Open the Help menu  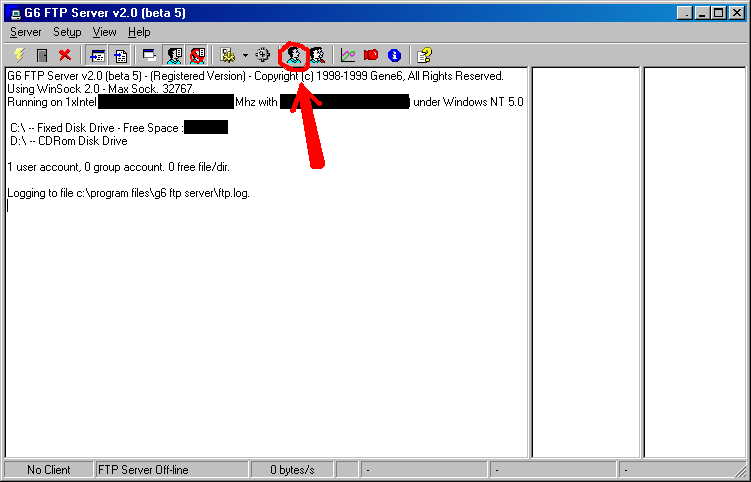[139, 32]
